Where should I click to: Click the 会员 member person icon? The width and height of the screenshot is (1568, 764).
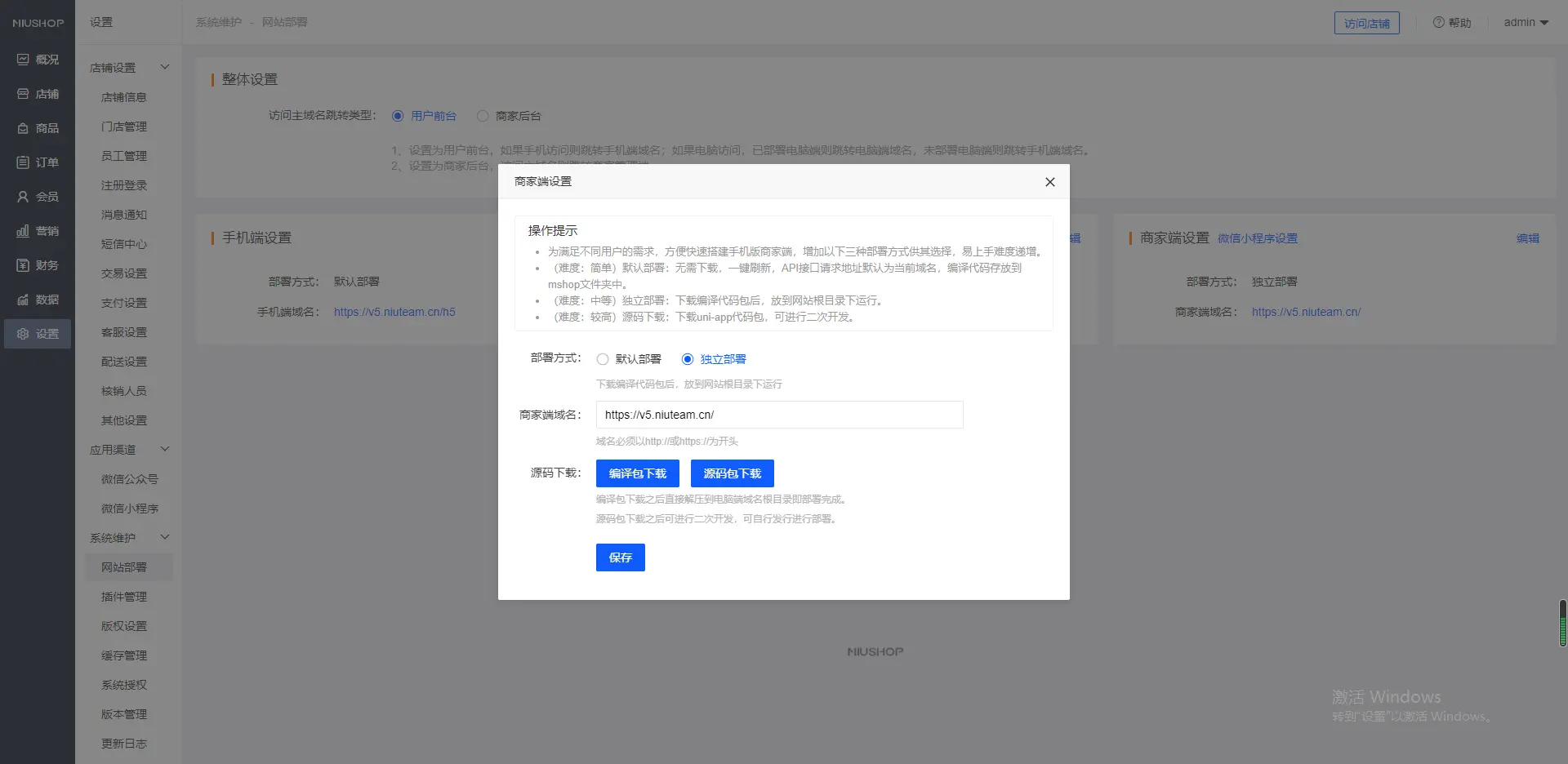point(23,197)
